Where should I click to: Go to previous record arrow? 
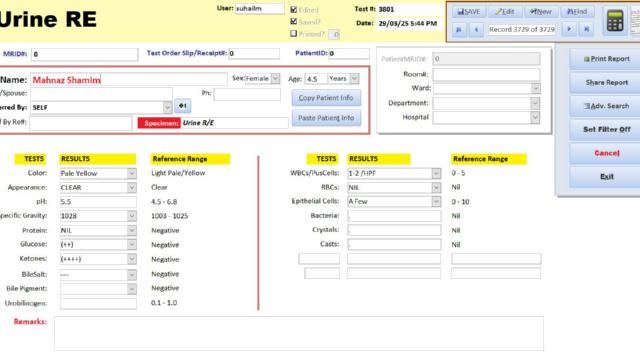point(476,29)
